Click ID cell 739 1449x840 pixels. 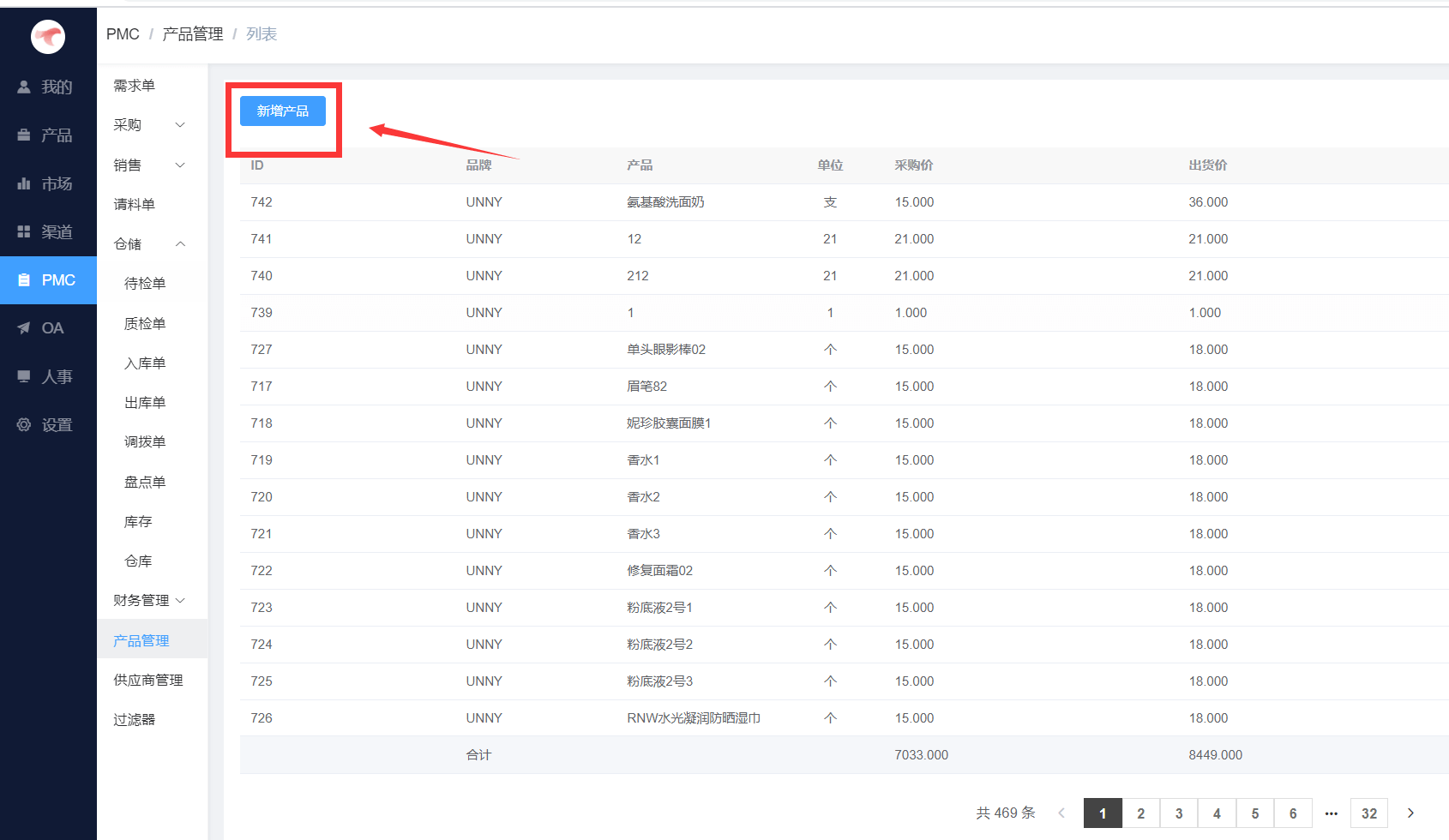pyautogui.click(x=262, y=313)
